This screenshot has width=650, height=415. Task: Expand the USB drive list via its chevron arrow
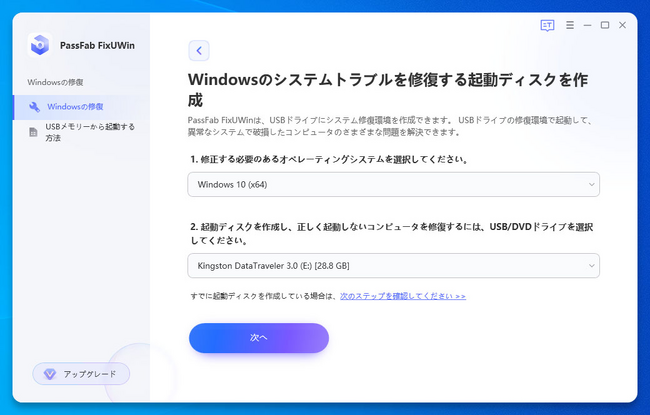coord(592,266)
